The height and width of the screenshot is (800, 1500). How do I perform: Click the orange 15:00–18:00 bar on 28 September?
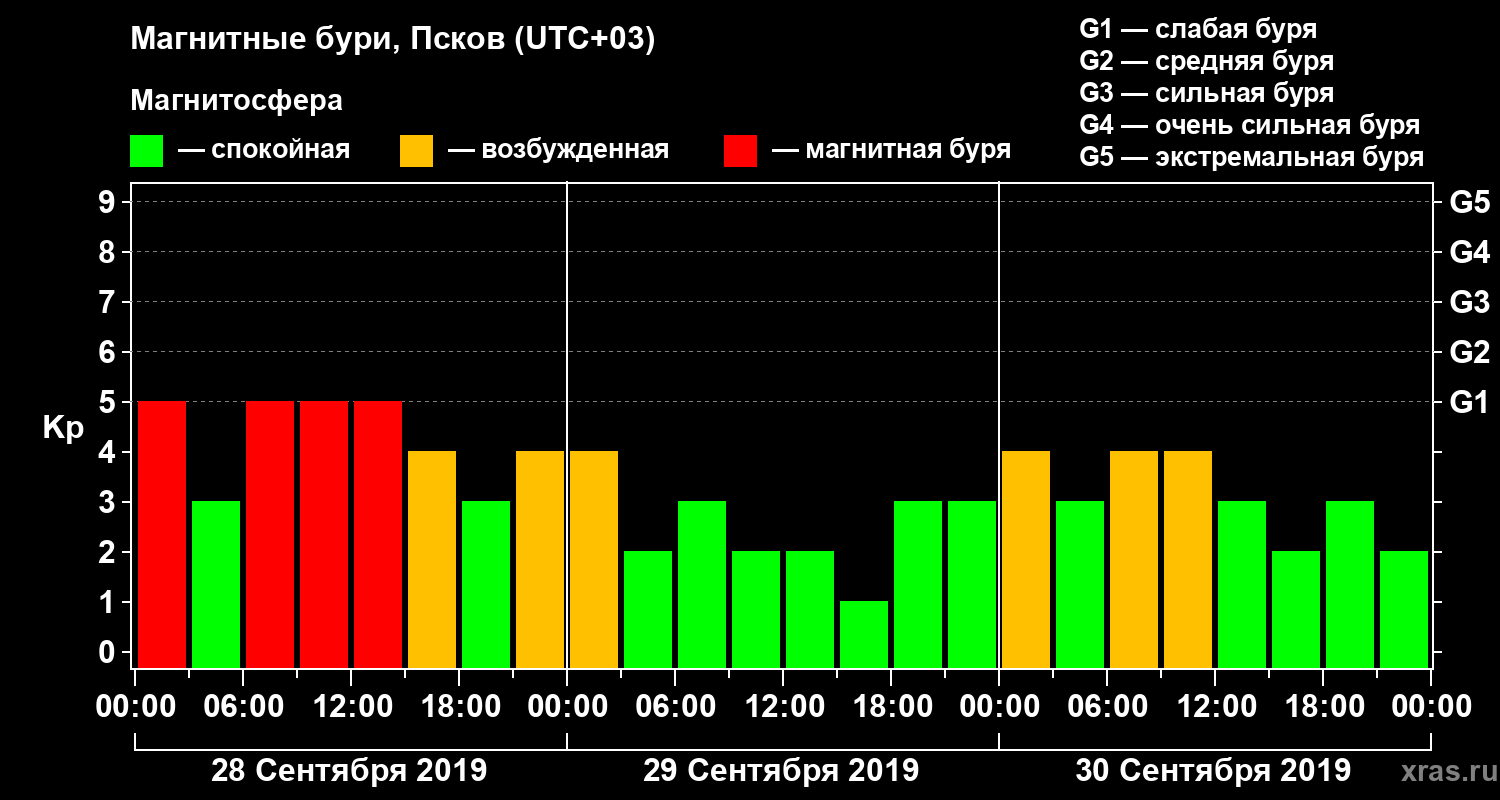(x=432, y=559)
